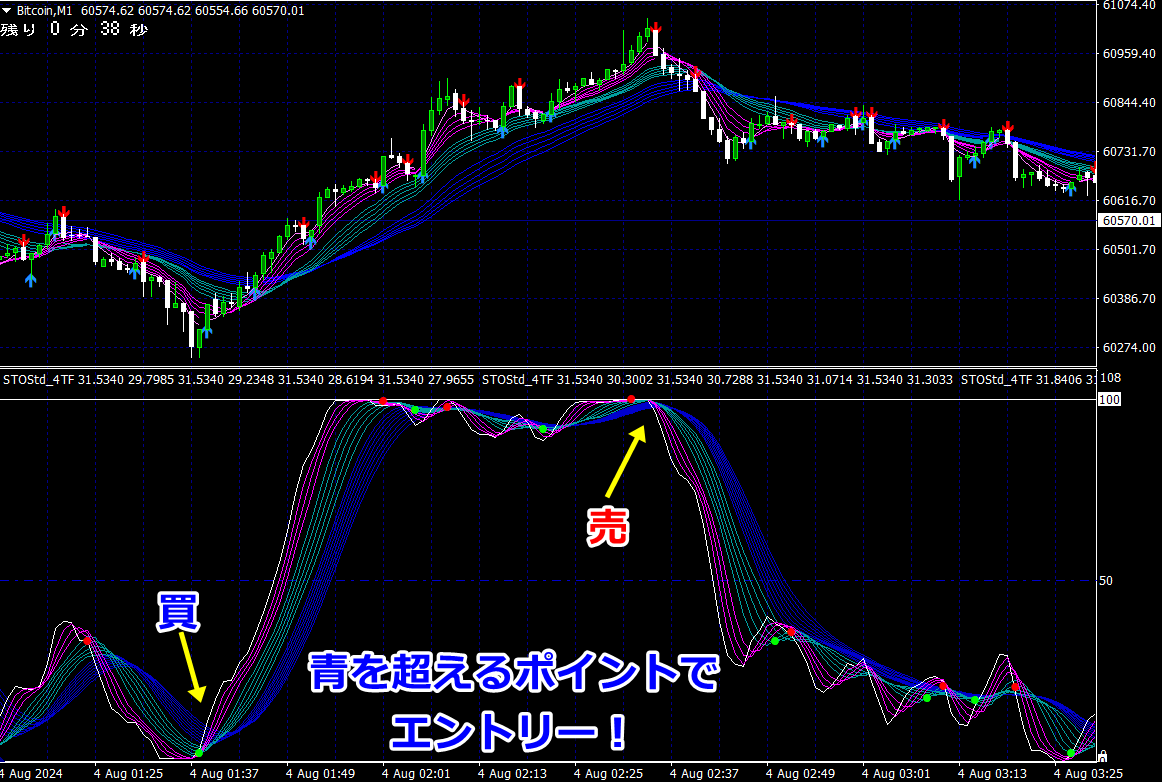Click the 4 Aug 02:01 time axis label
The image size is (1162, 782).
coord(416,774)
